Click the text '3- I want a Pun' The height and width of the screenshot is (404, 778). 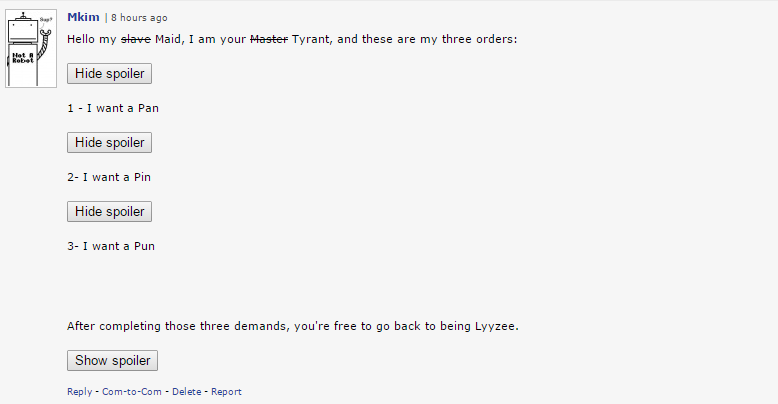[111, 245]
